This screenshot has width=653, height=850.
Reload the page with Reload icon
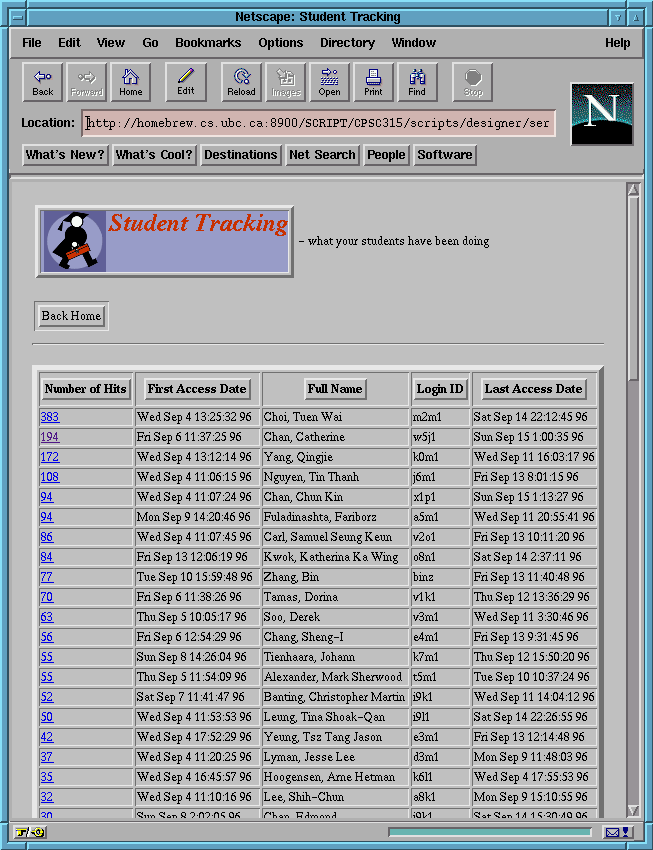[241, 82]
